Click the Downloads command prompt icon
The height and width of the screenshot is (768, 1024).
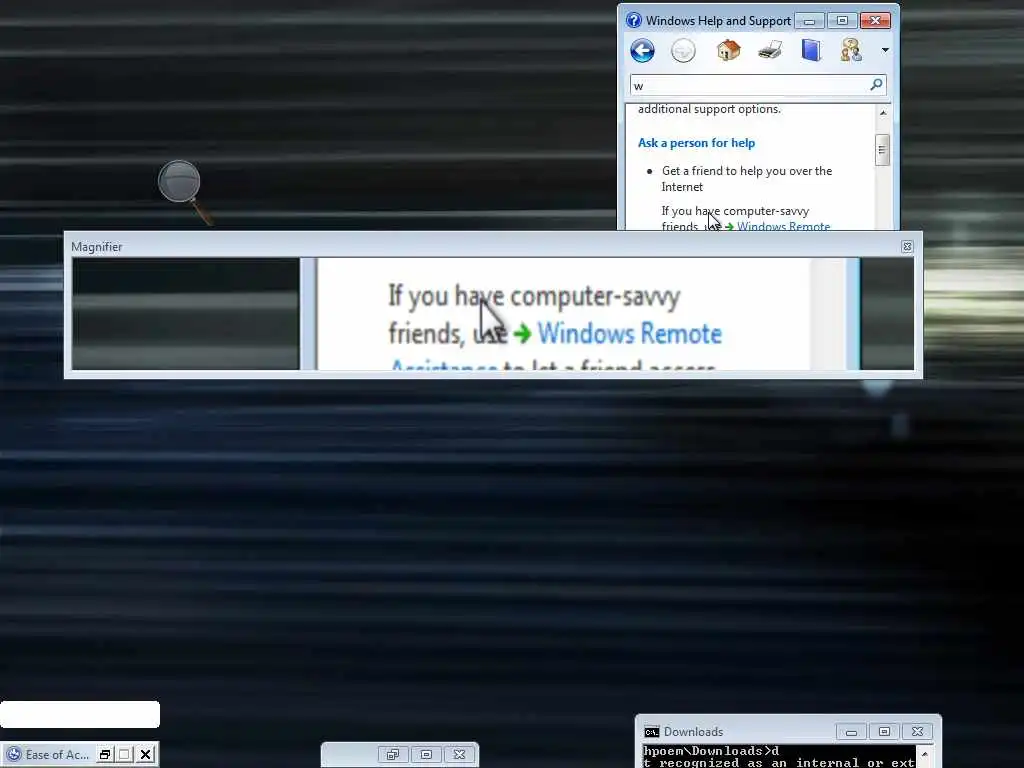point(651,732)
